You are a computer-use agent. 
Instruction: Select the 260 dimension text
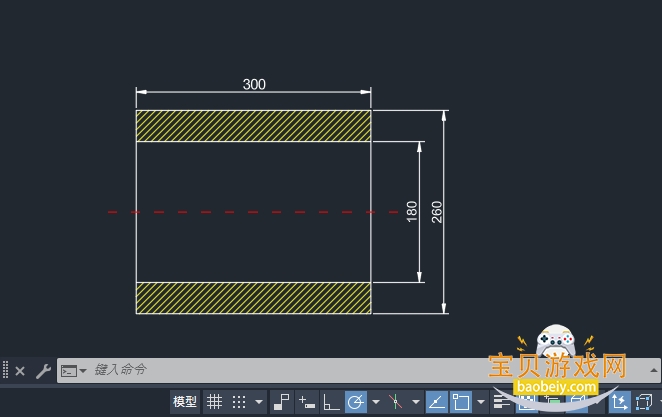tap(437, 212)
